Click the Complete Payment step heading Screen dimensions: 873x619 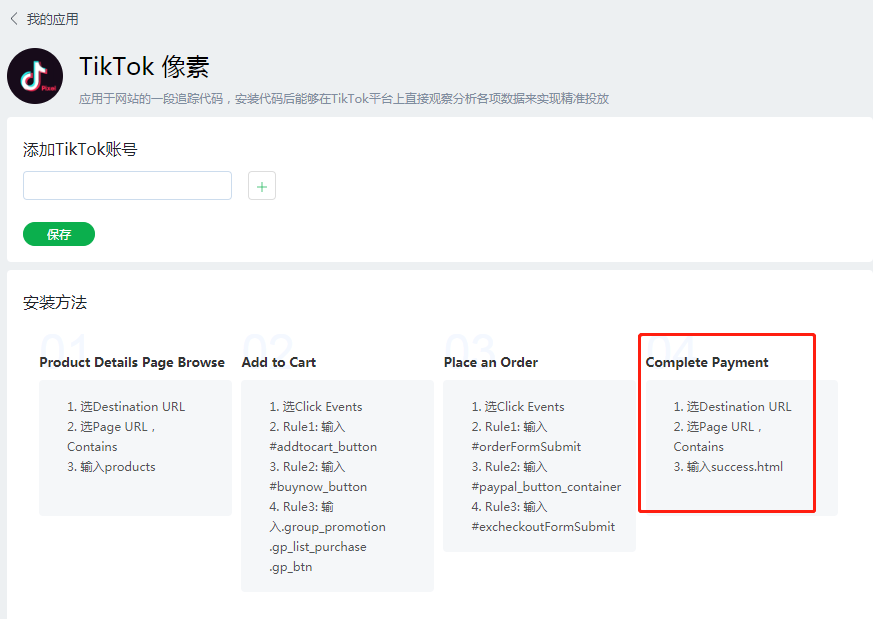pyautogui.click(x=707, y=362)
